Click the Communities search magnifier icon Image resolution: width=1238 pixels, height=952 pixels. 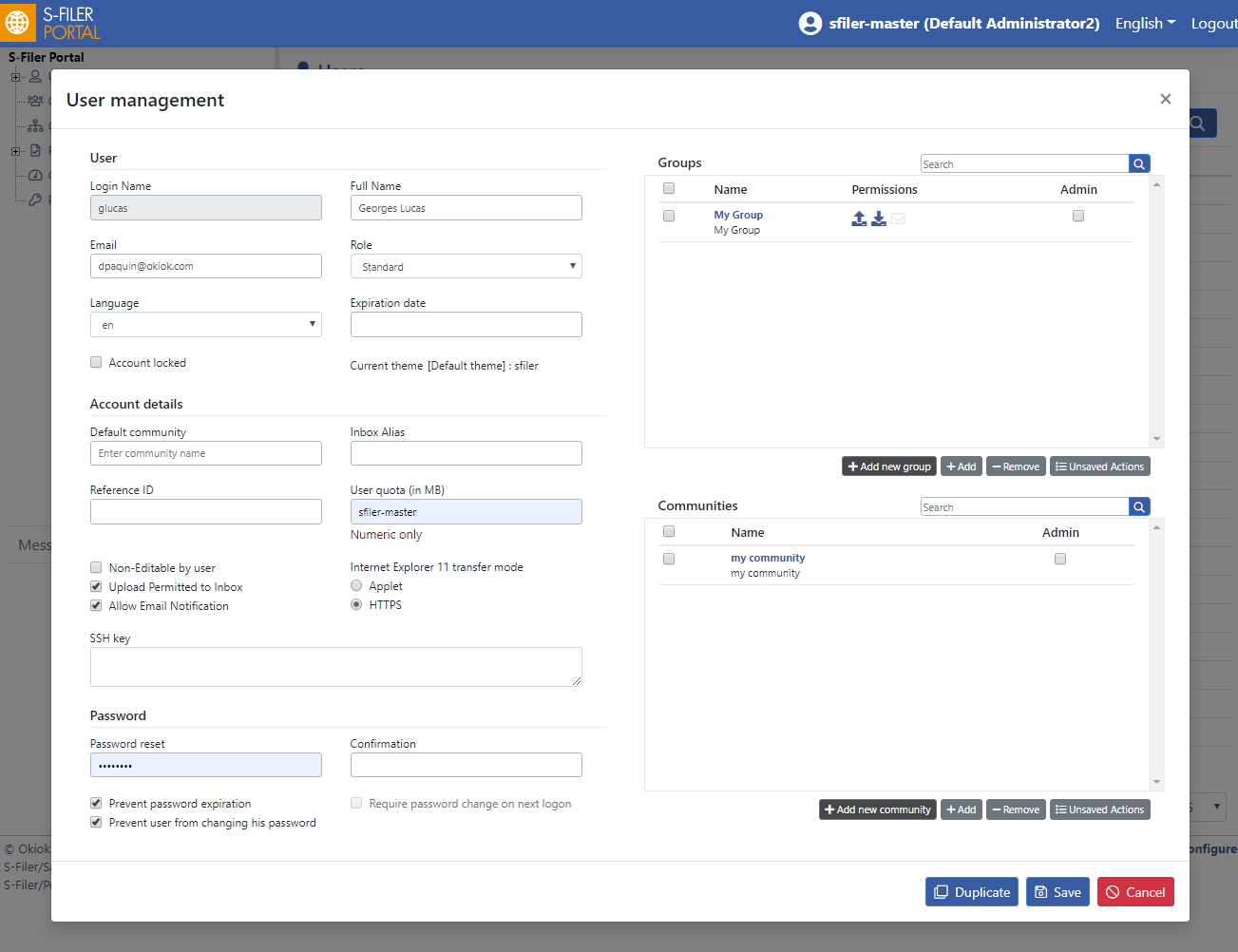1139,507
